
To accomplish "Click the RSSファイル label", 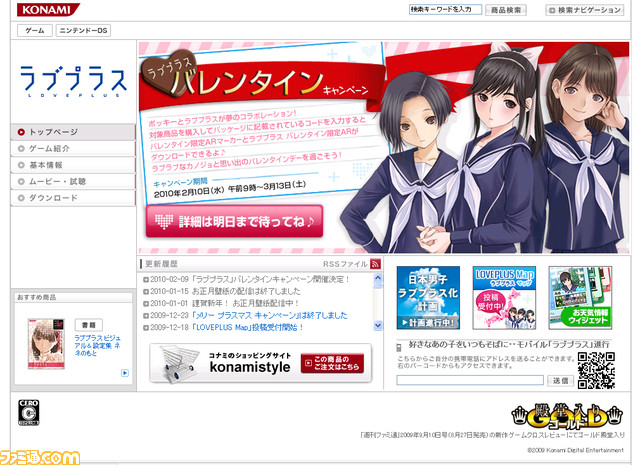I will (345, 264).
